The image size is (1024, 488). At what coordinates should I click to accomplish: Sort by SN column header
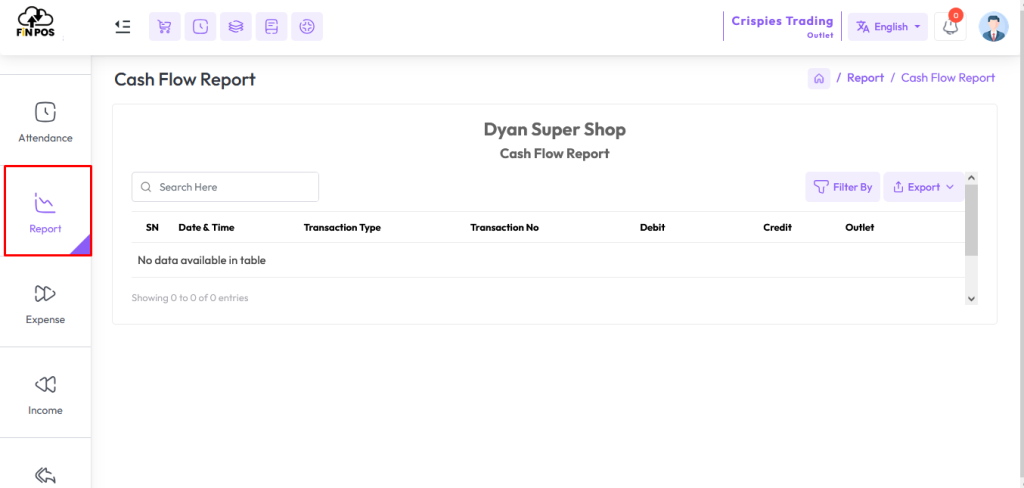[x=152, y=227]
